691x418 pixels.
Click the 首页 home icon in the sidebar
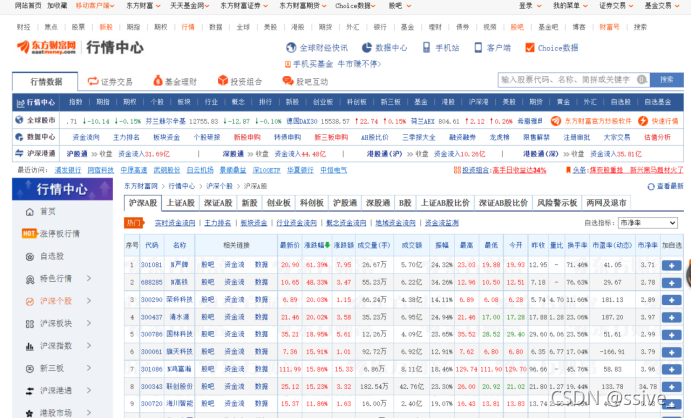pos(30,212)
